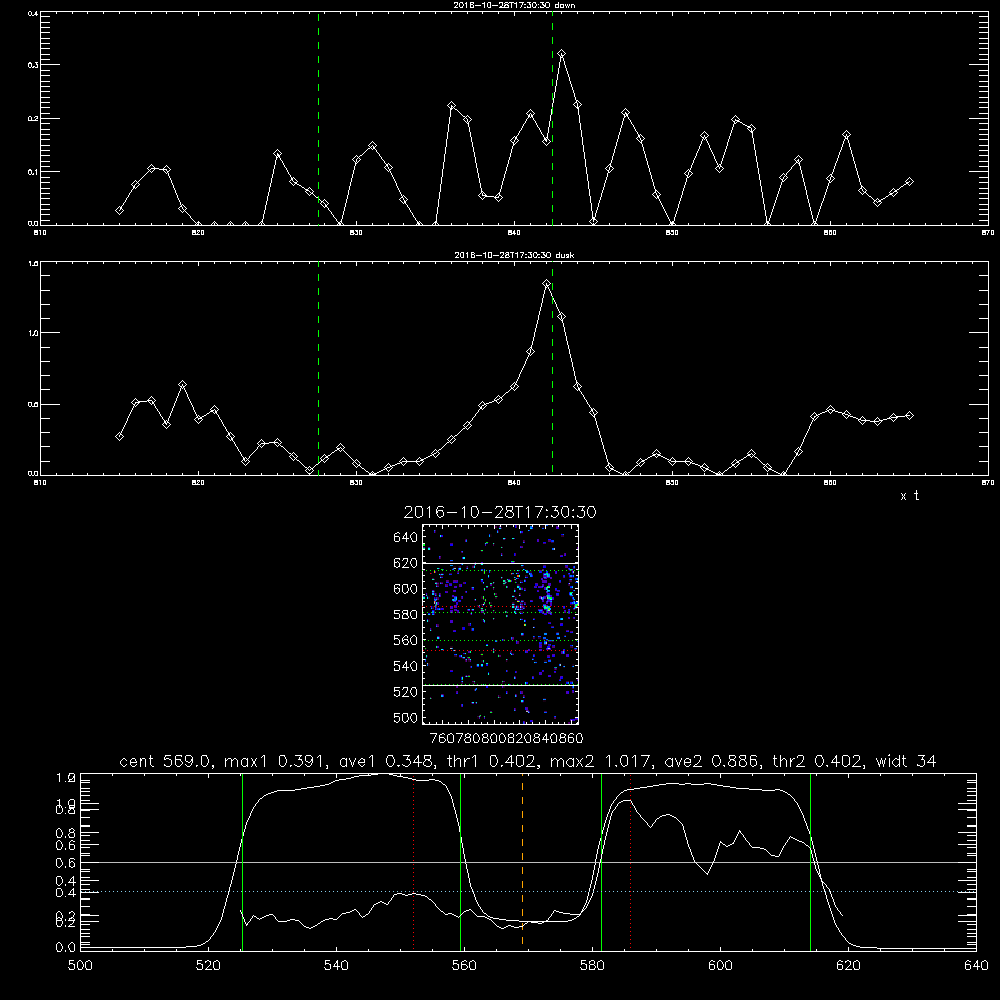Click bottom plot x-axis label 580
Image resolution: width=1000 pixels, height=1000 pixels.
(592, 966)
